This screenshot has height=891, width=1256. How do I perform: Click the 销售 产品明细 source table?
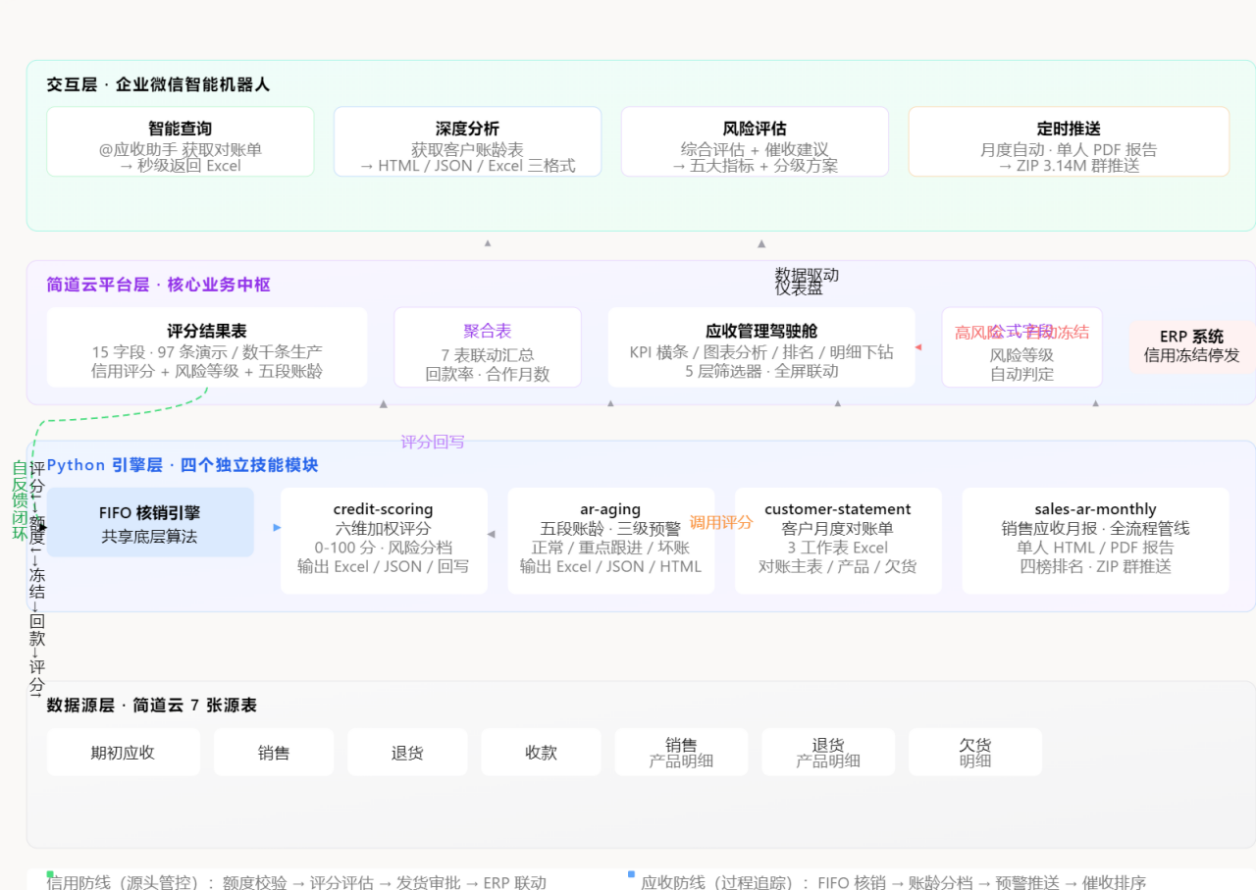681,752
